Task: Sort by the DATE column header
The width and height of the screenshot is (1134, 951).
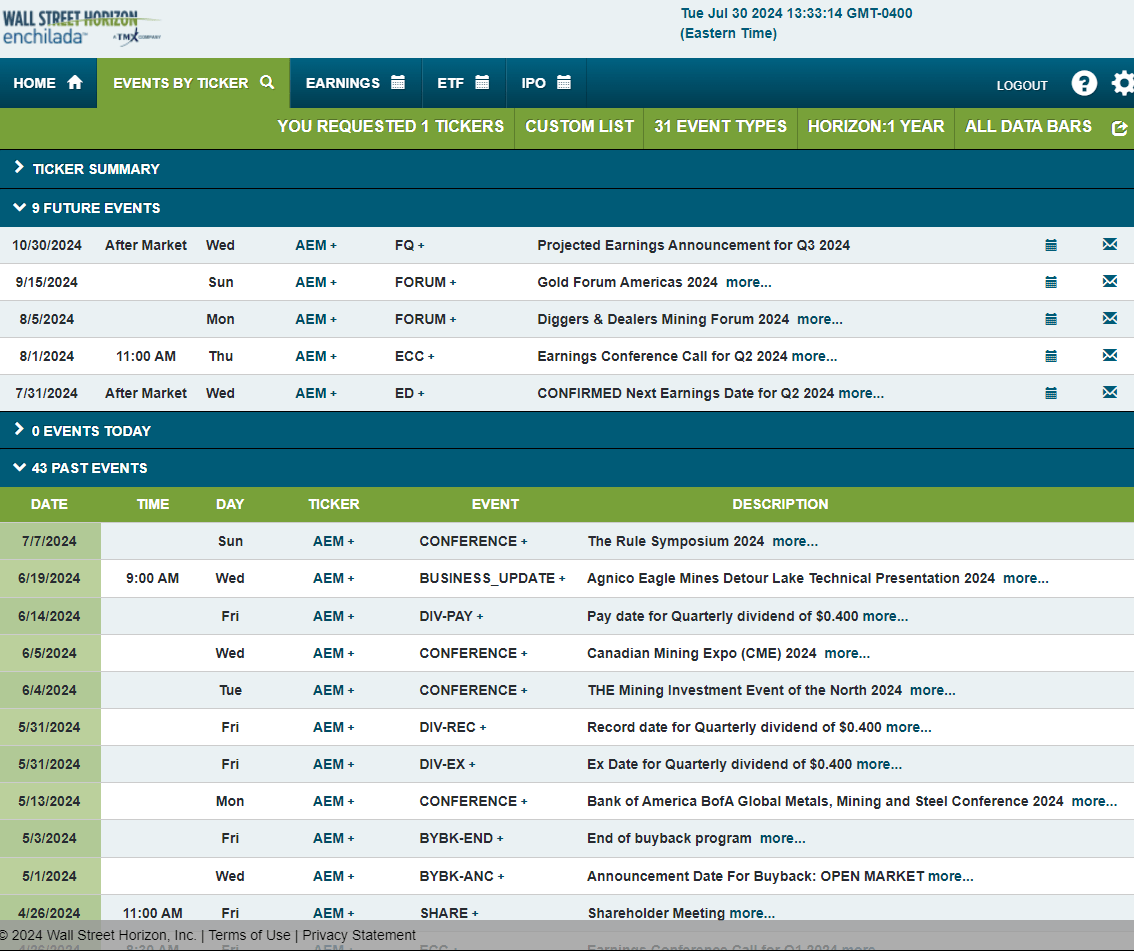Action: 50,504
